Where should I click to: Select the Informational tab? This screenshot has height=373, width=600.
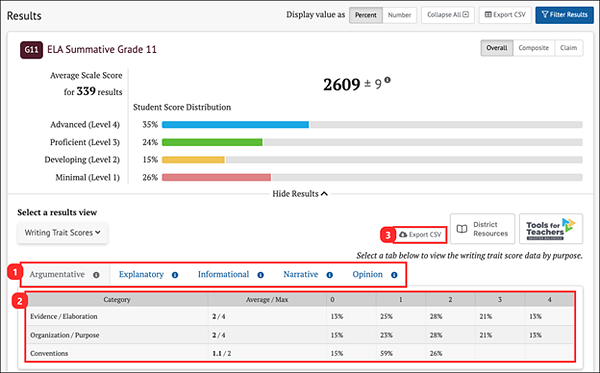click(x=223, y=274)
